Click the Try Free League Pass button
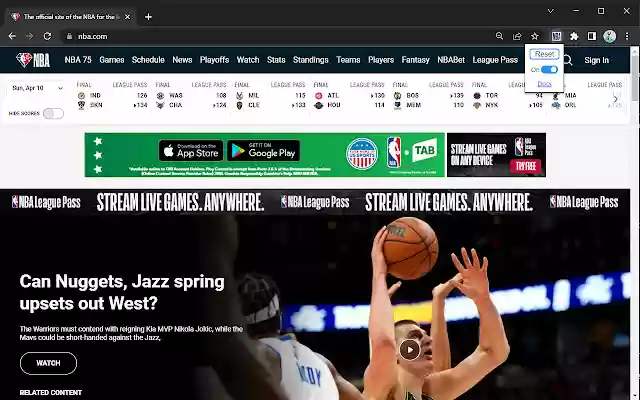Image resolution: width=640 pixels, height=400 pixels. (525, 166)
